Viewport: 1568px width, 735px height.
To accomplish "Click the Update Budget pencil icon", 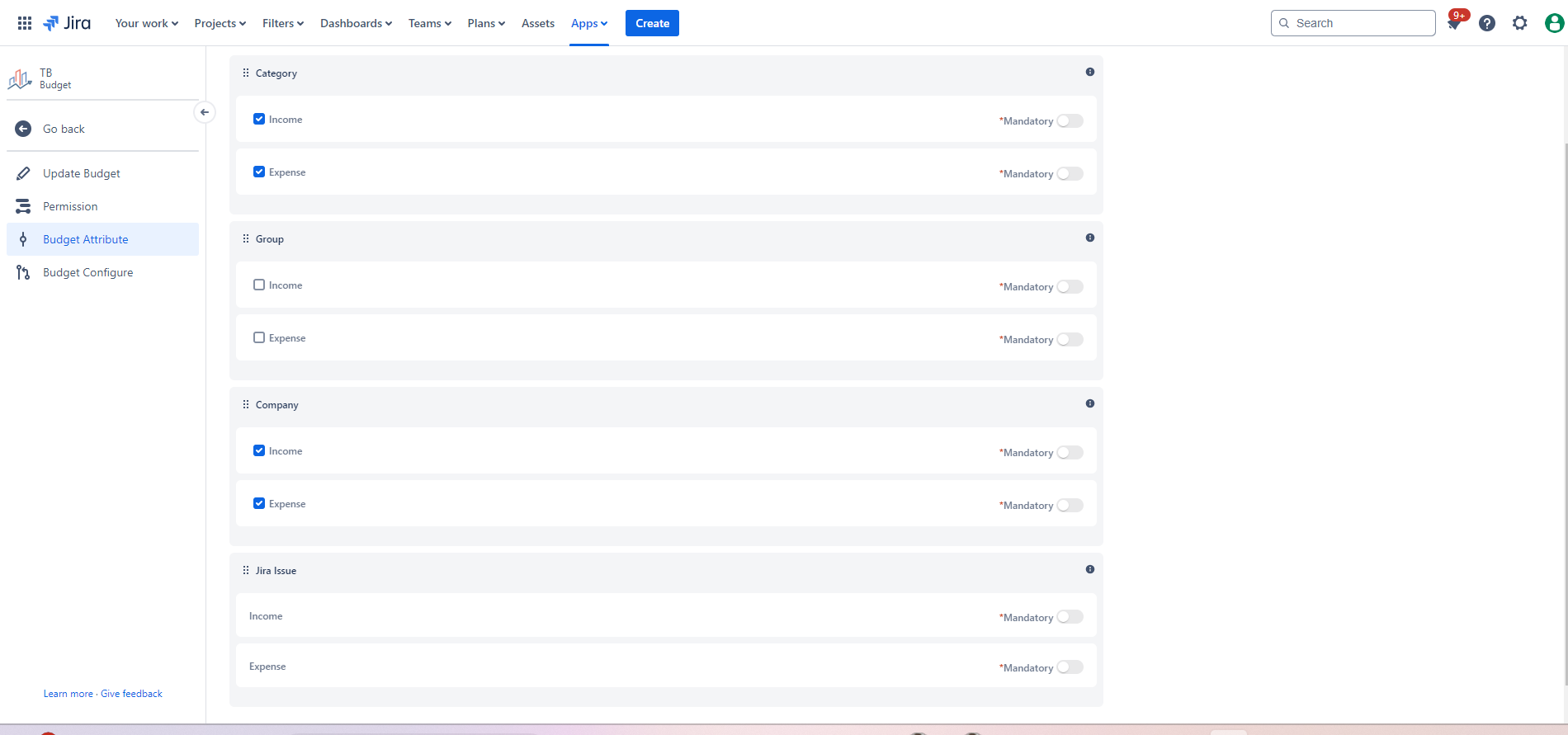I will 23,173.
